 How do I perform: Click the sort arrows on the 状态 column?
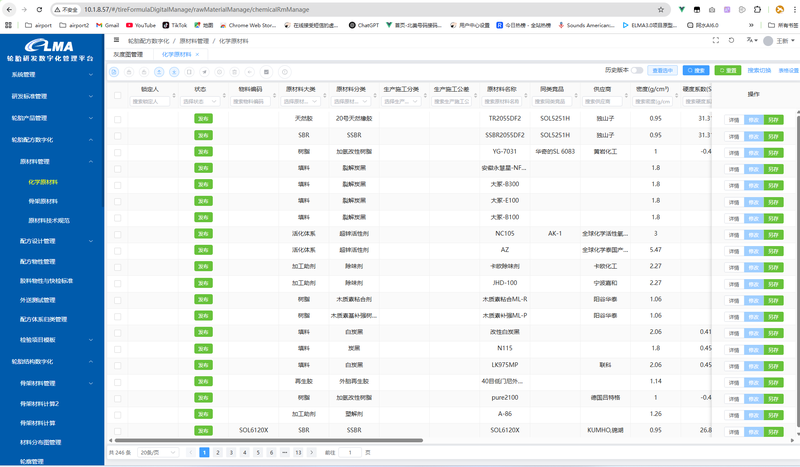pyautogui.click(x=224, y=95)
